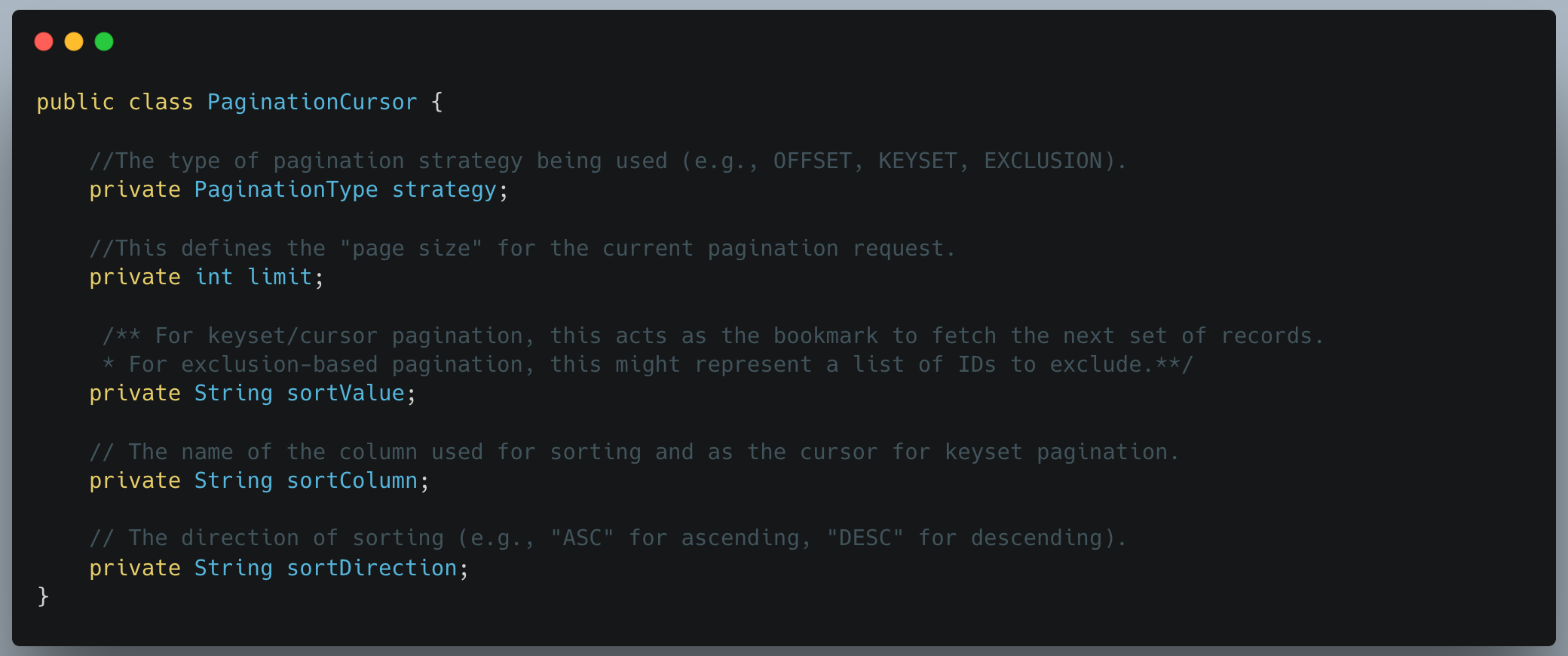Click the "DESC" text in sorting comment

tap(865, 538)
